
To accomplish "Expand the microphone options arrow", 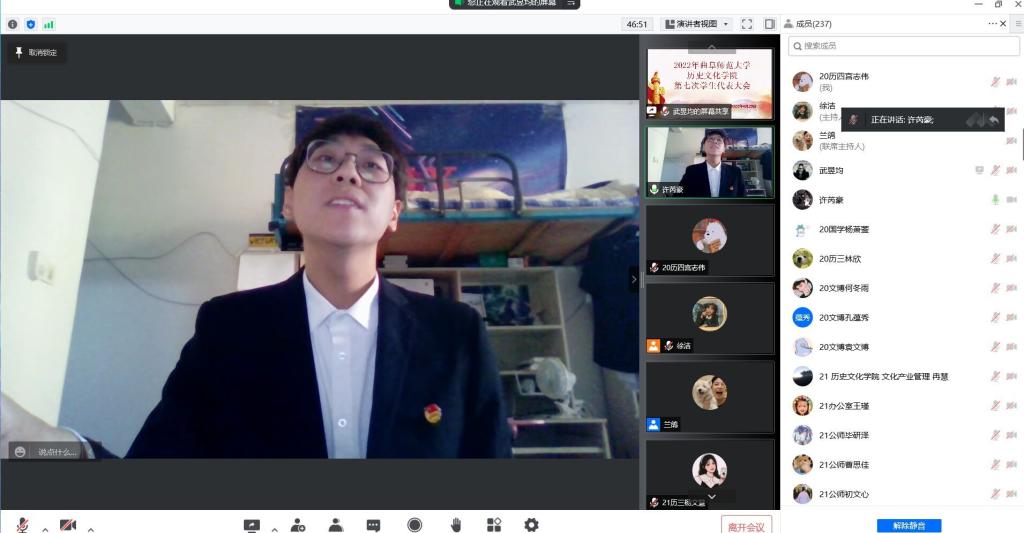I will [45, 528].
